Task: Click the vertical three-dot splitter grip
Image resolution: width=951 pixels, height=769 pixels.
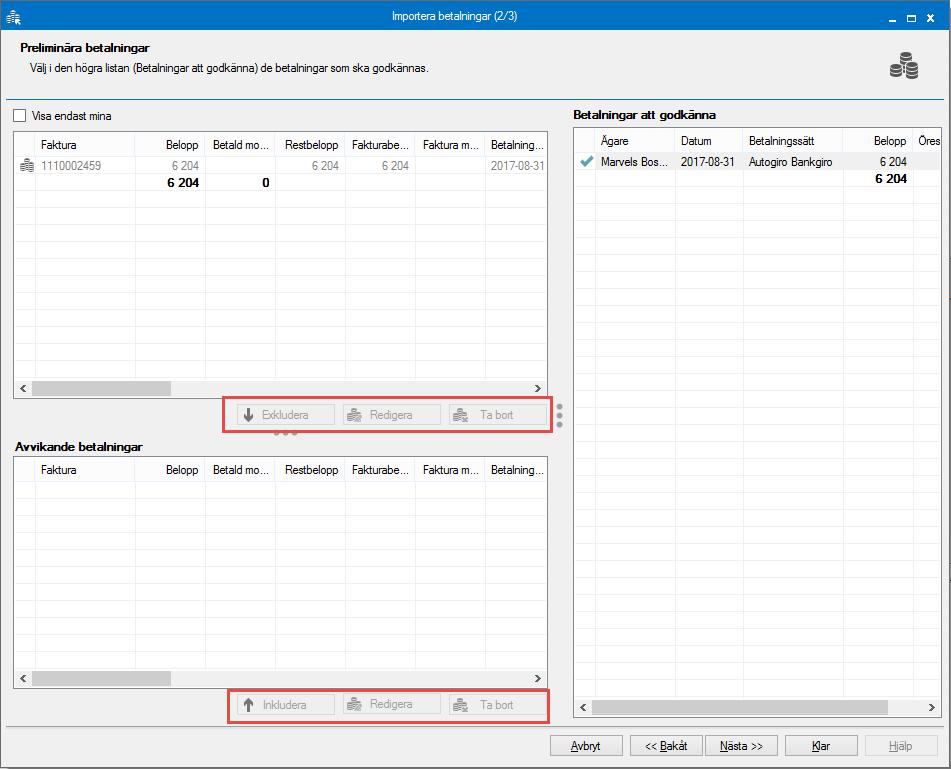Action: 559,415
